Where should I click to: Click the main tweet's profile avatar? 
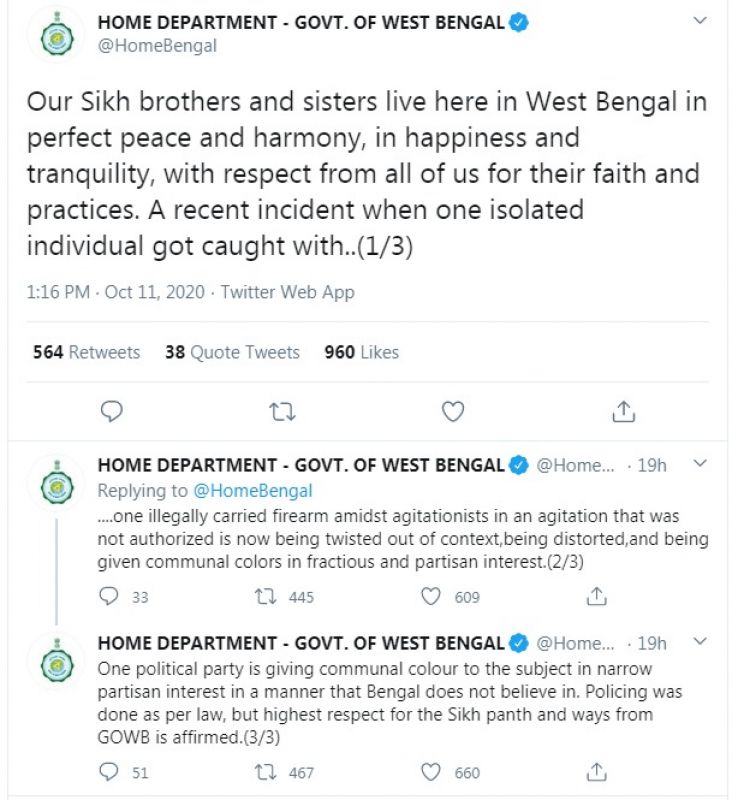coord(56,36)
